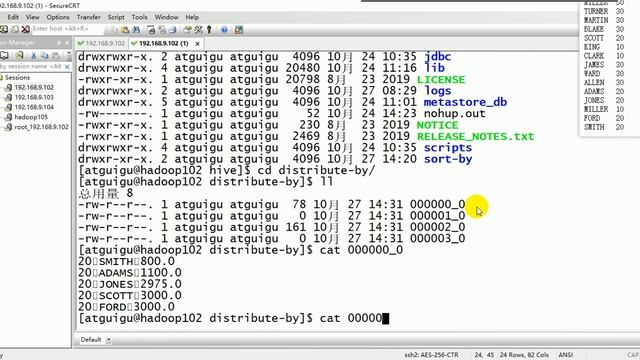This screenshot has width=640, height=360.
Task: Click the Print Setup toolbar icon
Action: pos(151,29)
